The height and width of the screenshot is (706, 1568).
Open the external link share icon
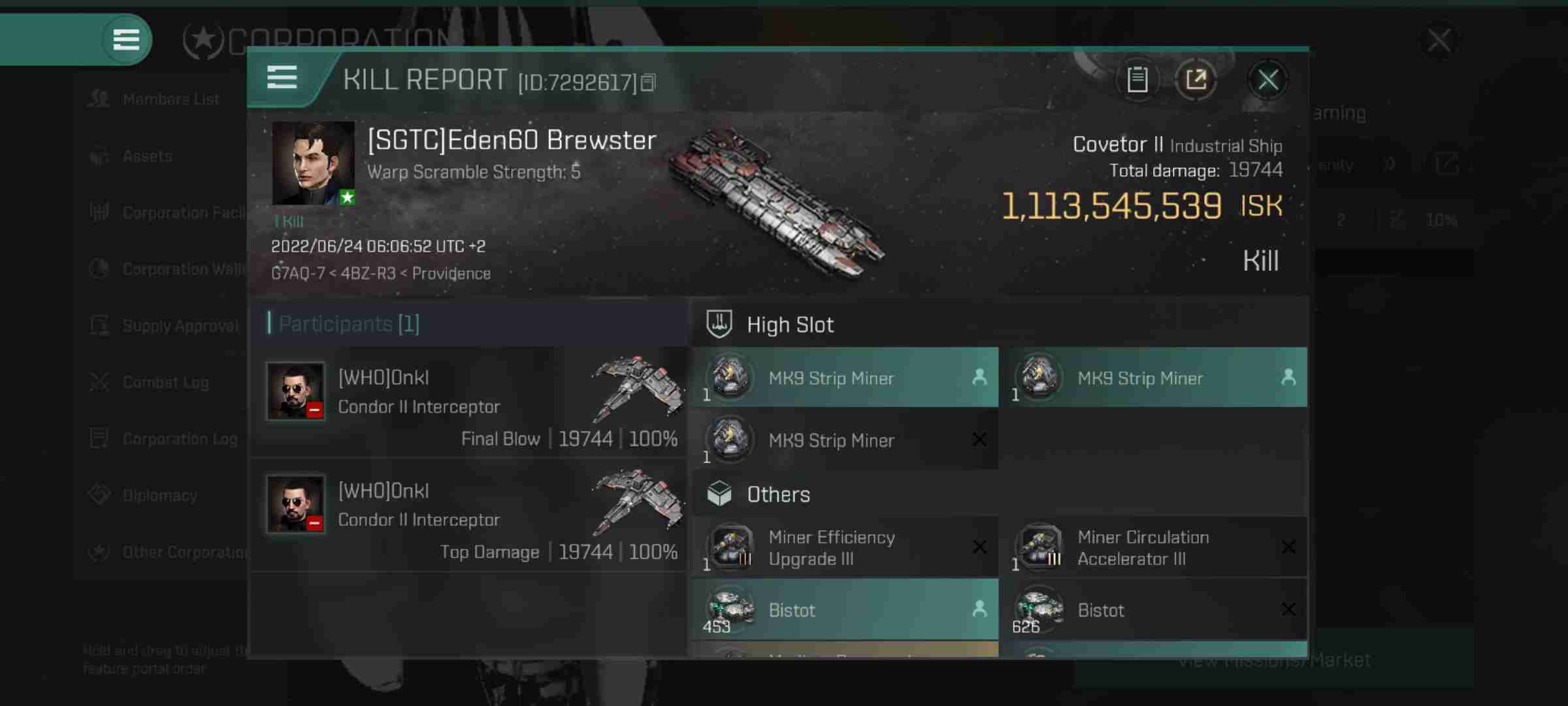point(1196,79)
